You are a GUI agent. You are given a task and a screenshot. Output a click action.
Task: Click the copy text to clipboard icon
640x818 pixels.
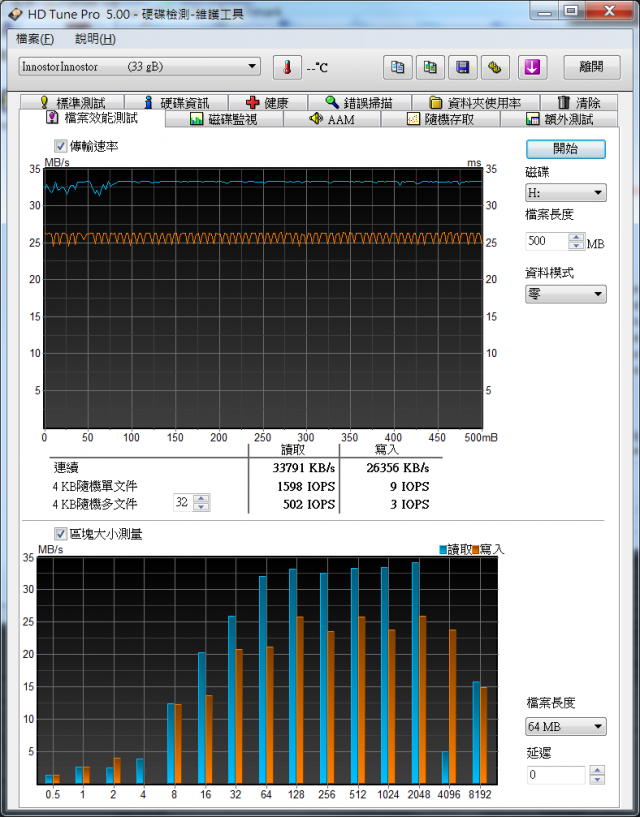397,67
